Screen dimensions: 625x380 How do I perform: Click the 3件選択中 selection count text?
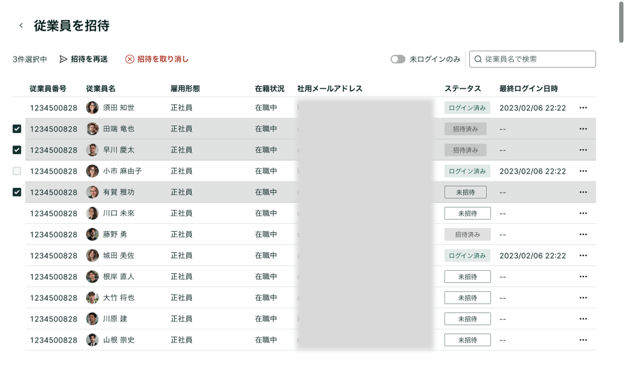[29, 59]
